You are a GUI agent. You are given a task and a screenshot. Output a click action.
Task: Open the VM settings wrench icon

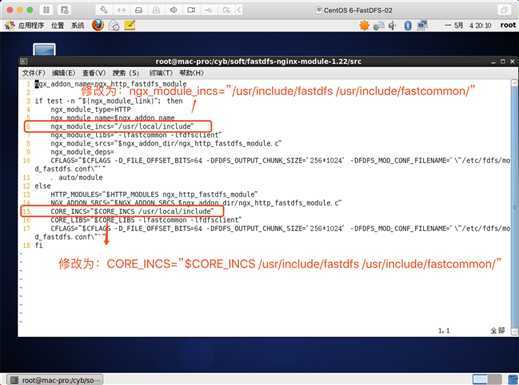coord(104,10)
